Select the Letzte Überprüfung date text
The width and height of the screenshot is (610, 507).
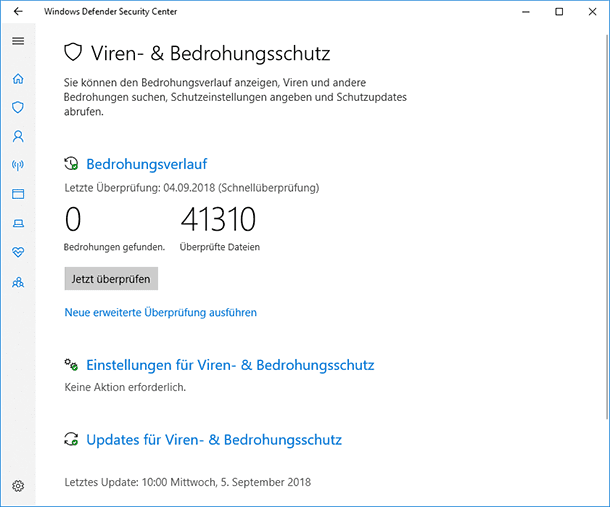(192, 188)
